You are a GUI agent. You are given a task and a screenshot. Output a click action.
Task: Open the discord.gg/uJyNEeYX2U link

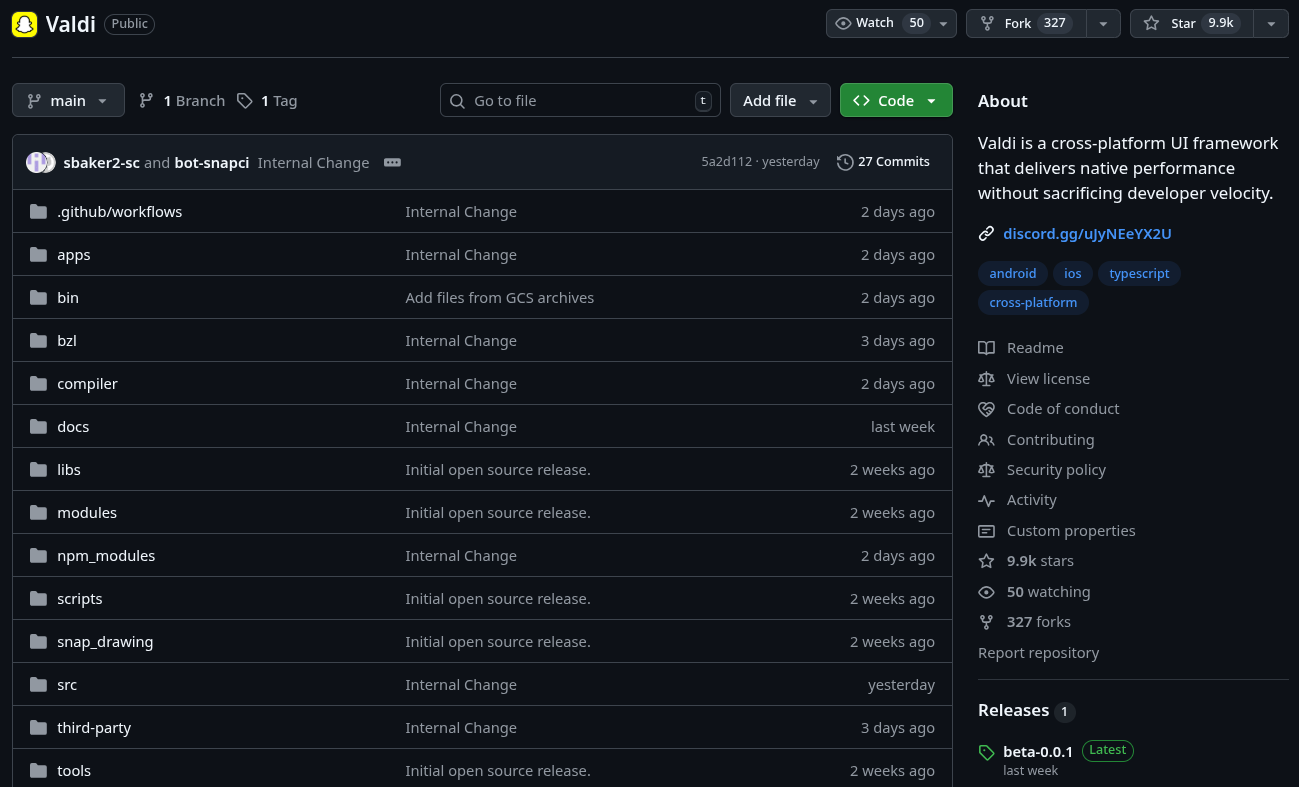(1087, 233)
